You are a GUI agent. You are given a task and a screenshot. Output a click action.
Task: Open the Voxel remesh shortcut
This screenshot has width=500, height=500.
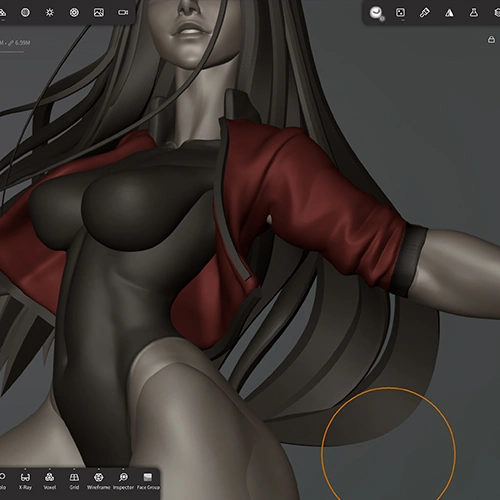coord(50,481)
